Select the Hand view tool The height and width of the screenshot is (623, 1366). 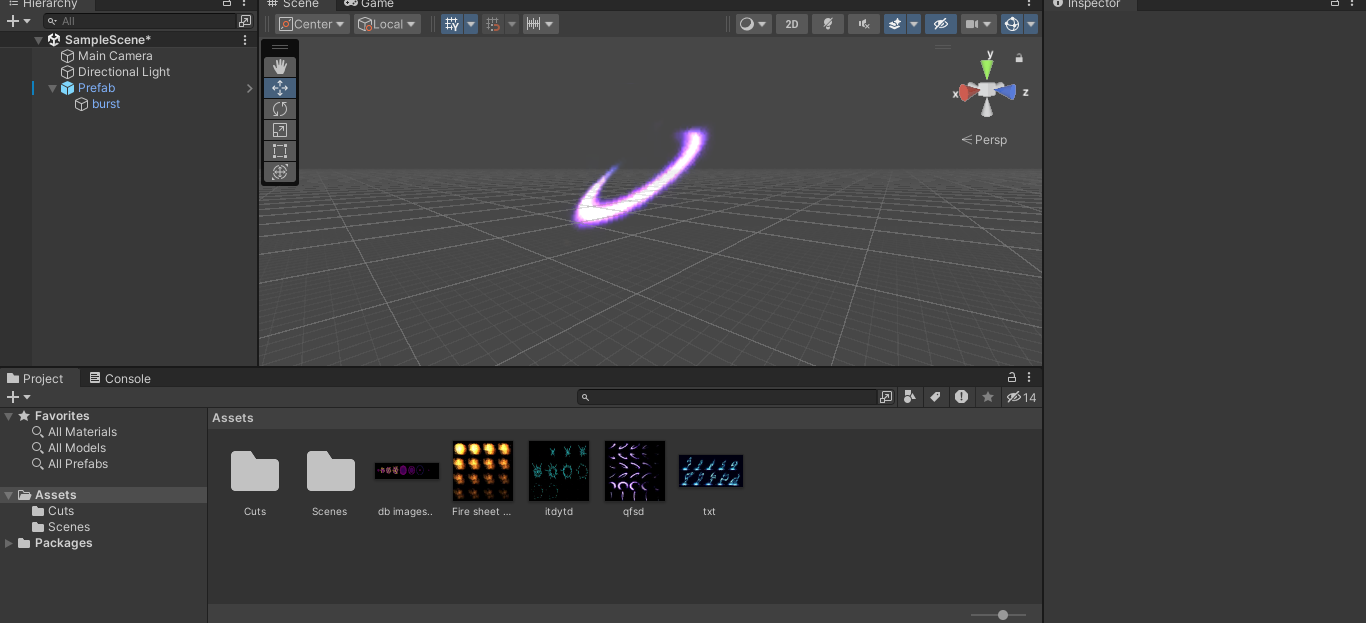point(280,67)
